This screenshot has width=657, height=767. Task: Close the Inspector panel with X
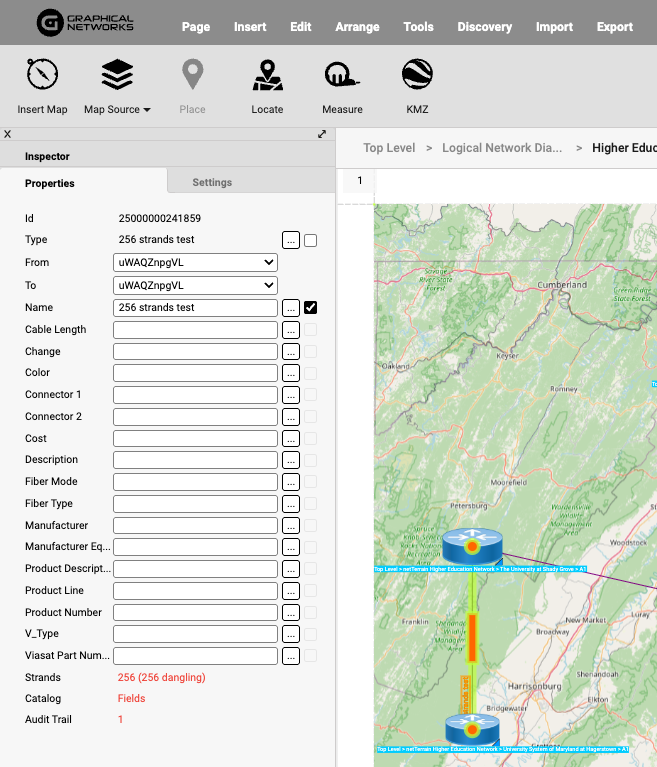8,134
